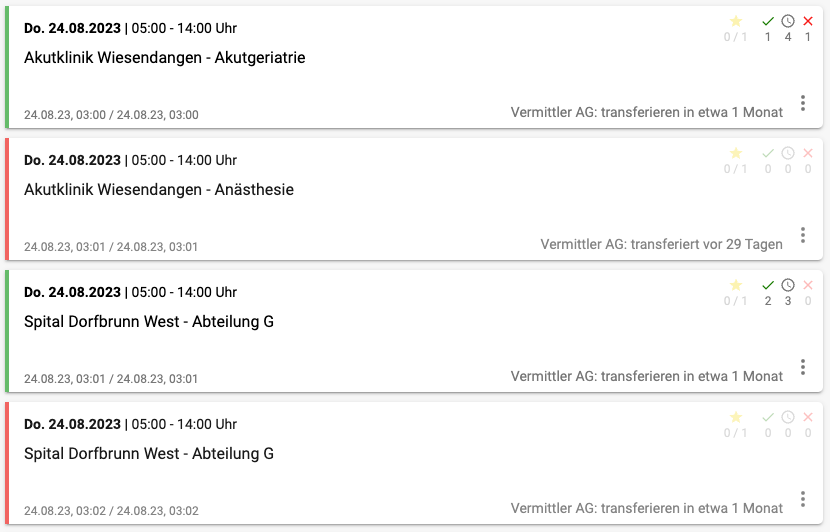Click the faded red X on the Anästhesie card
This screenshot has width=830, height=532.
point(808,153)
